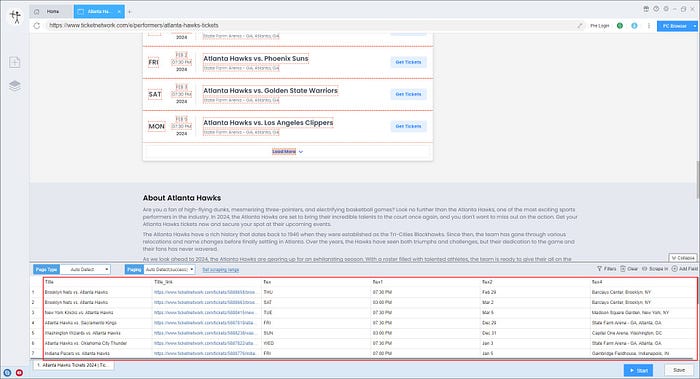Switch to the Home tab
Image resolution: width=700 pixels, height=379 pixels.
52,12
